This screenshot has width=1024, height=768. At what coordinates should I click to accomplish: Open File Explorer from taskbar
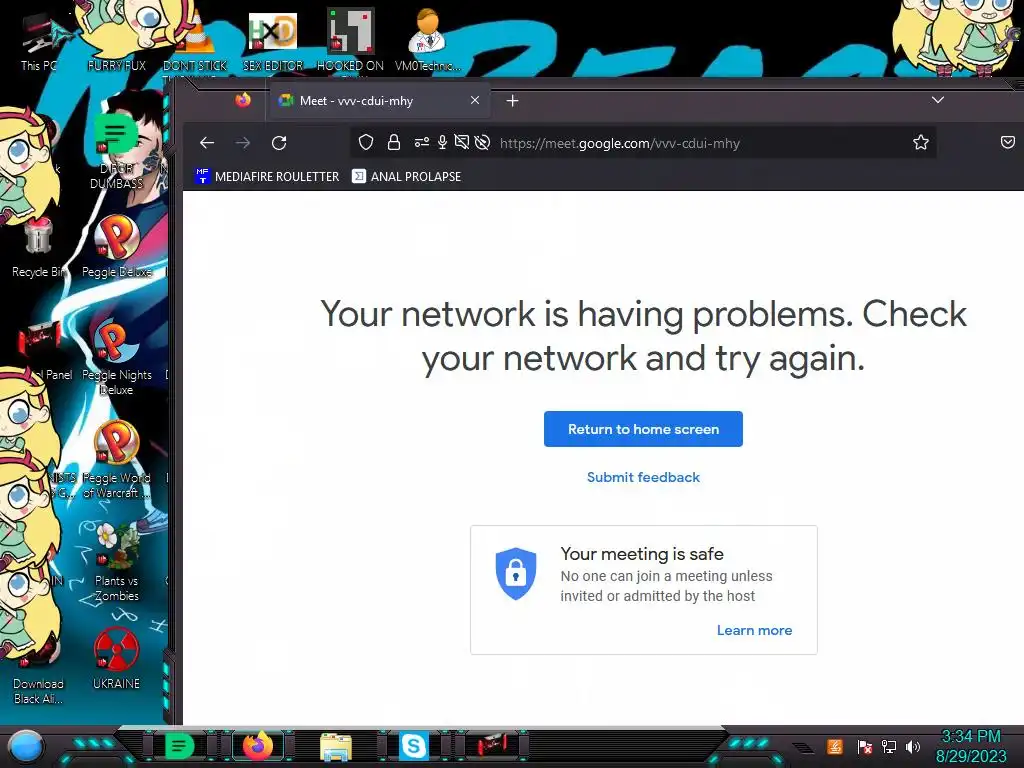click(336, 747)
